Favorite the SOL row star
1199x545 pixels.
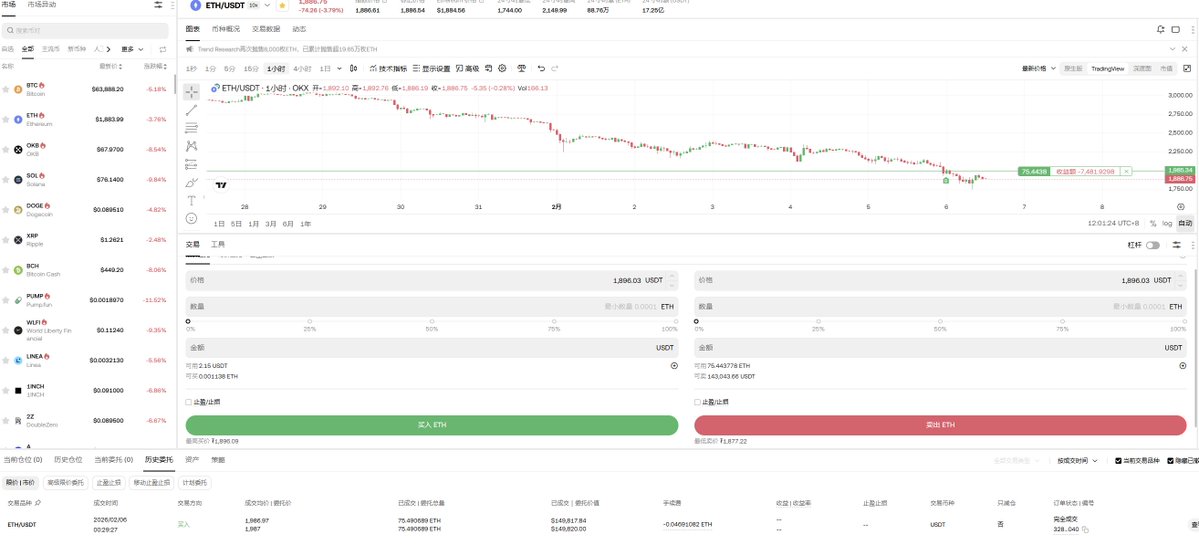pos(6,180)
